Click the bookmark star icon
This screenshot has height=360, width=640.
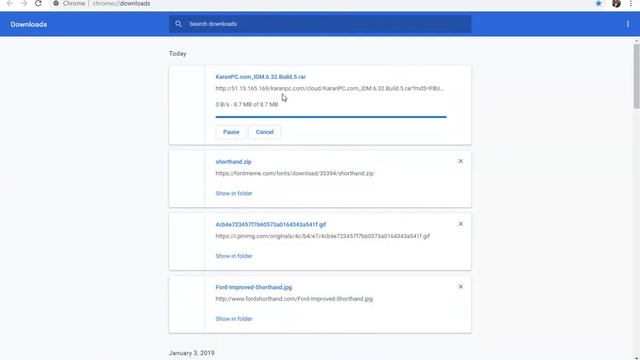click(598, 3)
